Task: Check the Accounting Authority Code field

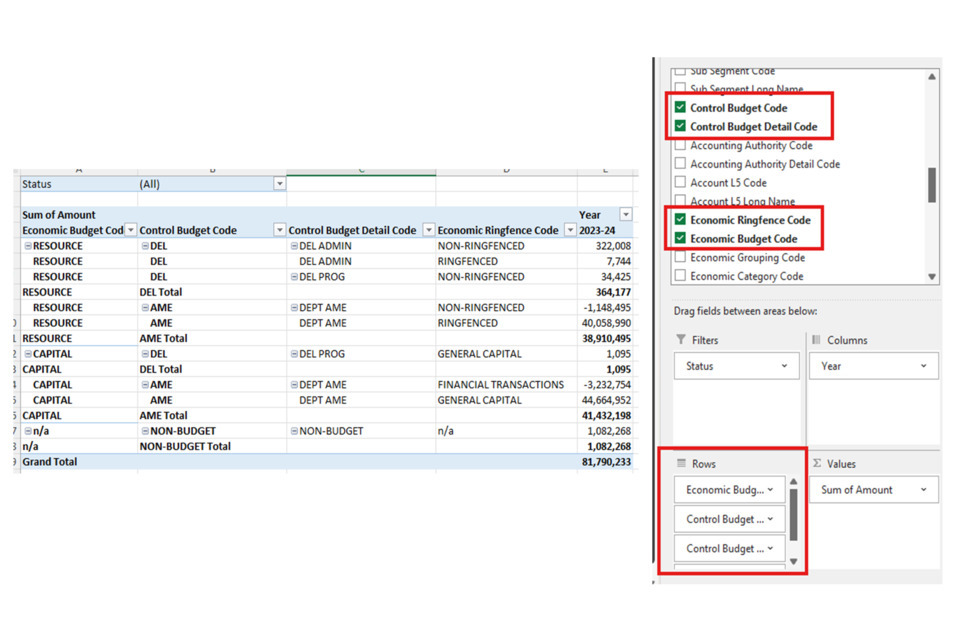Action: click(680, 146)
